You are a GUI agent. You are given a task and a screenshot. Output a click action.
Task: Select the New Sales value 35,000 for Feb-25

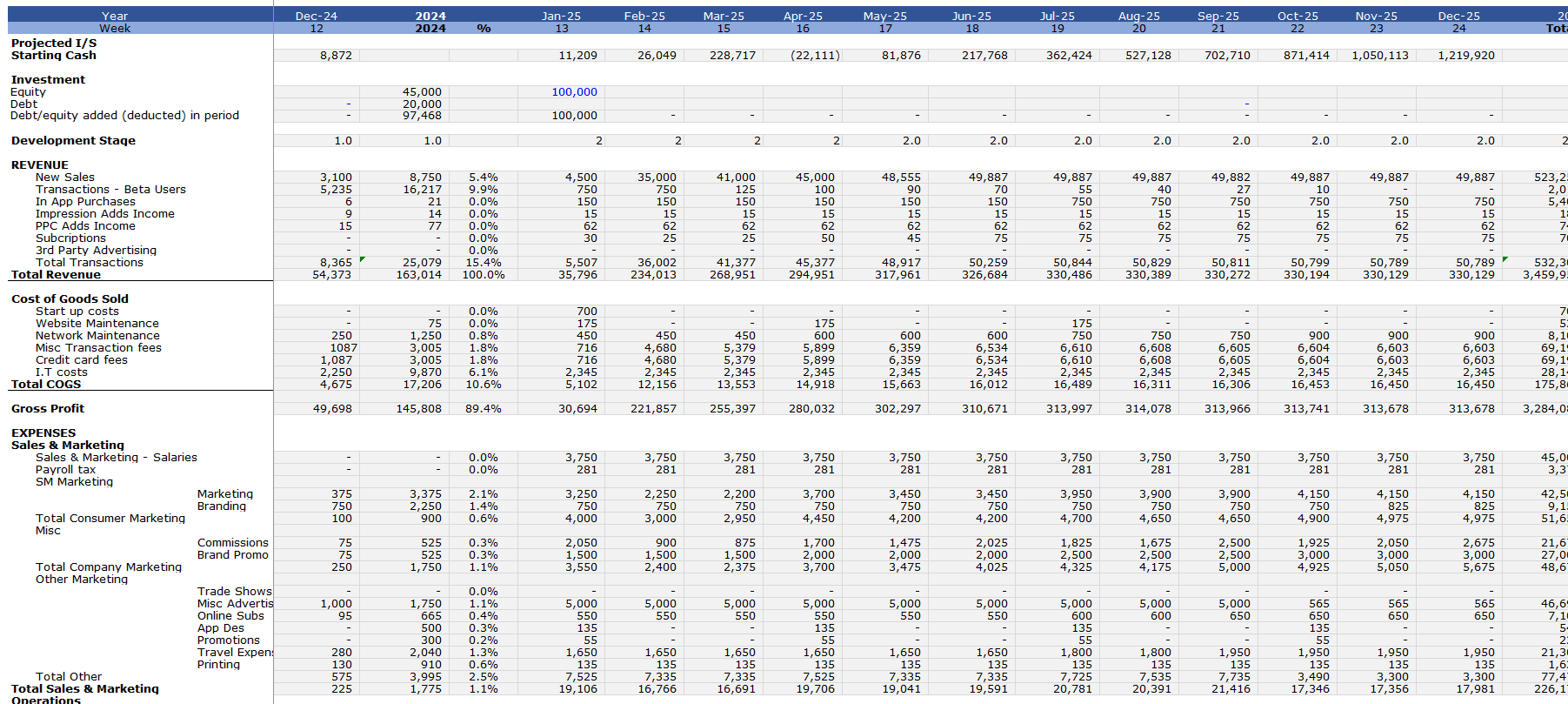[x=657, y=177]
